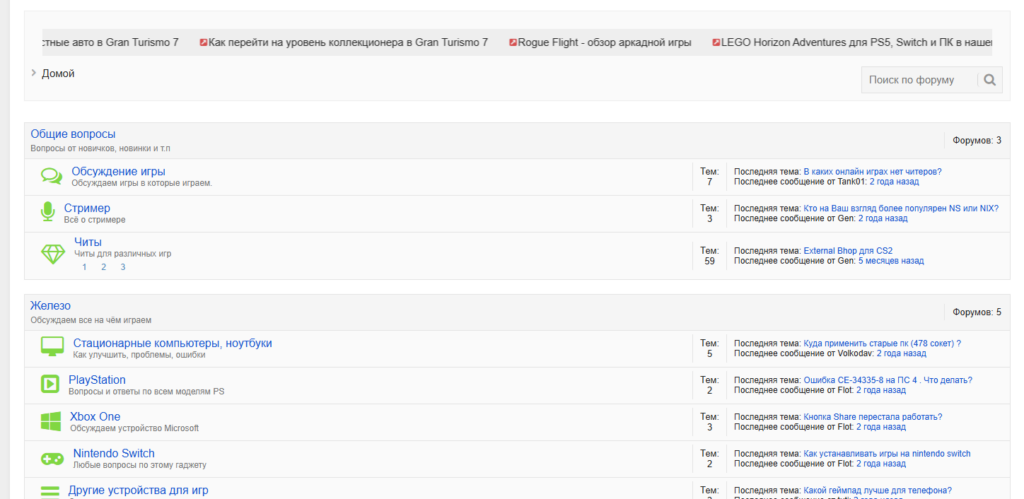
Task: Click the Windows logo icon beside Xbox One
Action: click(x=50, y=421)
